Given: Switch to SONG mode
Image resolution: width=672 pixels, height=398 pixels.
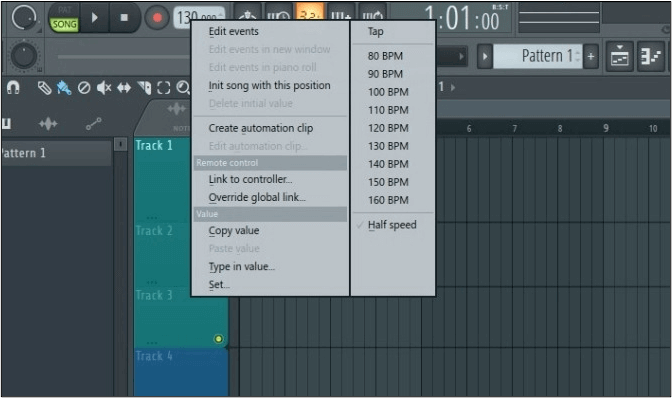Looking at the screenshot, I should pyautogui.click(x=64, y=24).
